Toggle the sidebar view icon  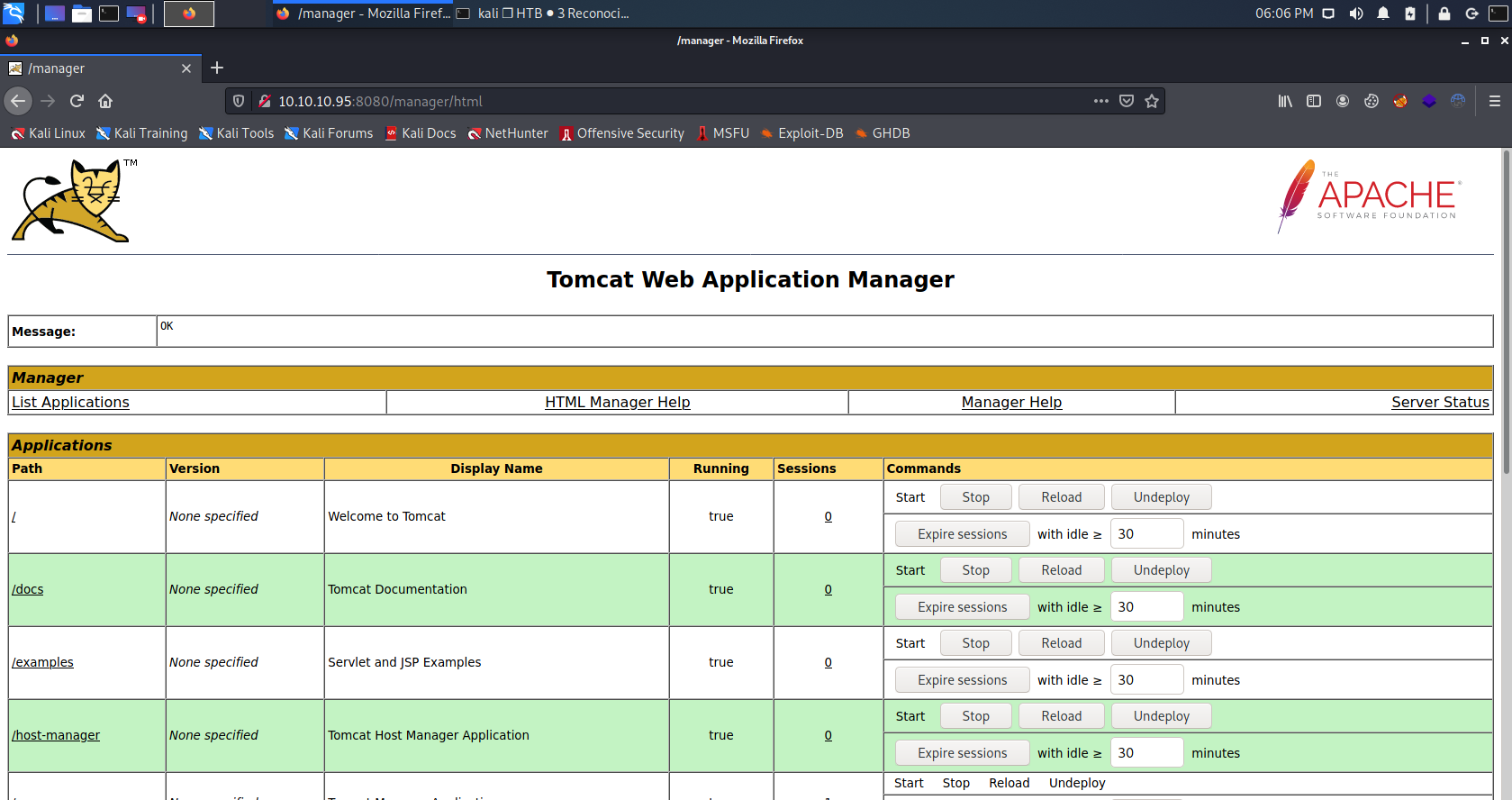[1314, 101]
